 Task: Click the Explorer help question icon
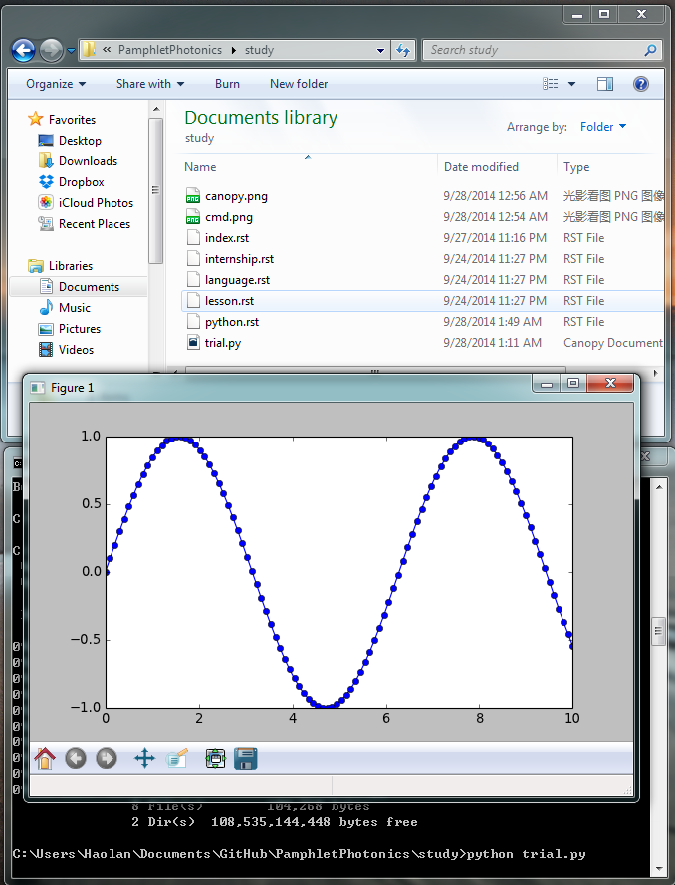pyautogui.click(x=641, y=84)
